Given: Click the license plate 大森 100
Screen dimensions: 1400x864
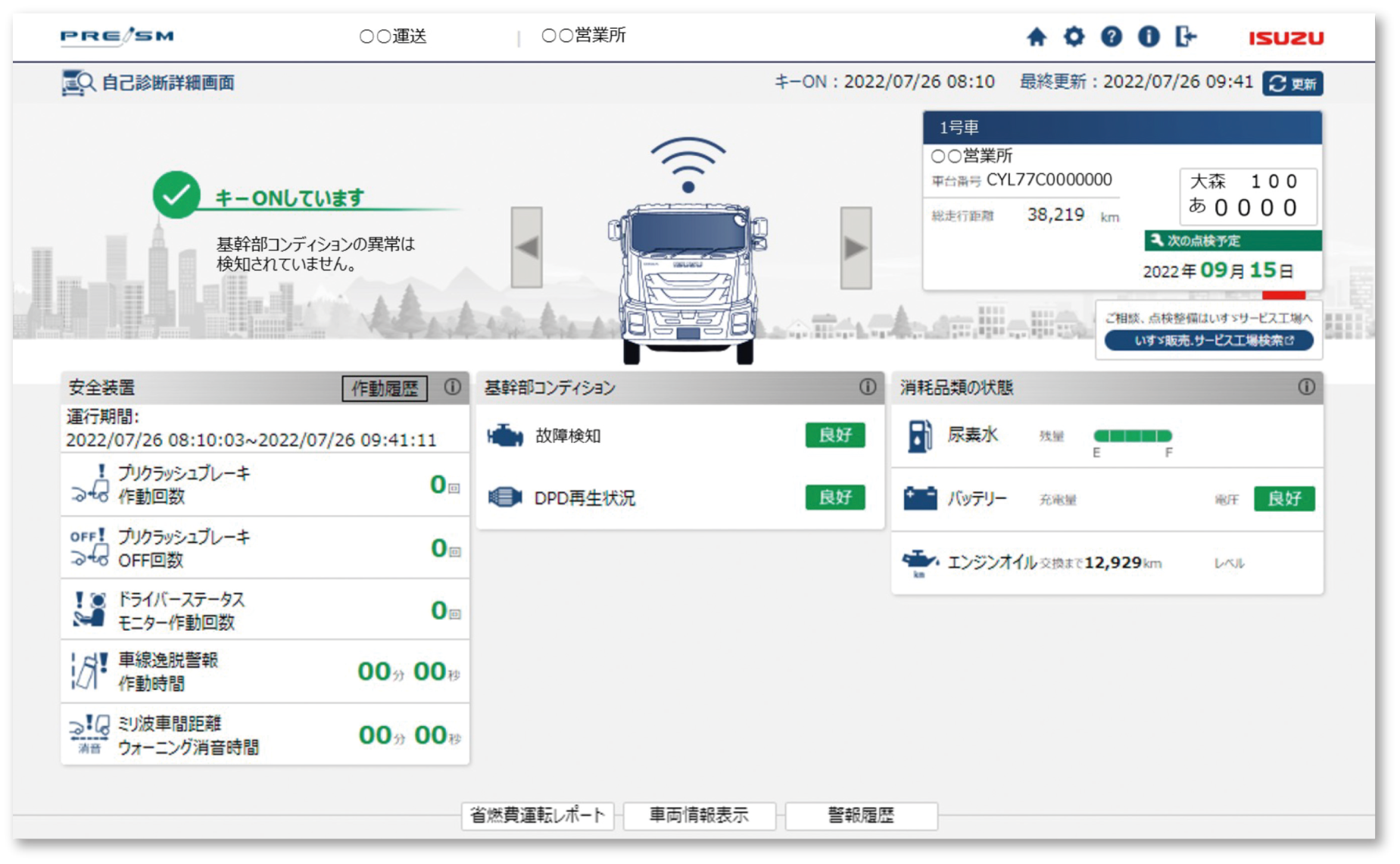Looking at the screenshot, I should pos(1248,195).
